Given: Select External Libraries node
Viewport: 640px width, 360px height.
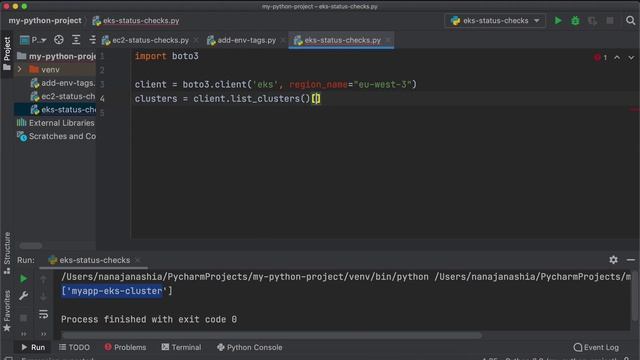Looking at the screenshot, I should click(x=56, y=123).
